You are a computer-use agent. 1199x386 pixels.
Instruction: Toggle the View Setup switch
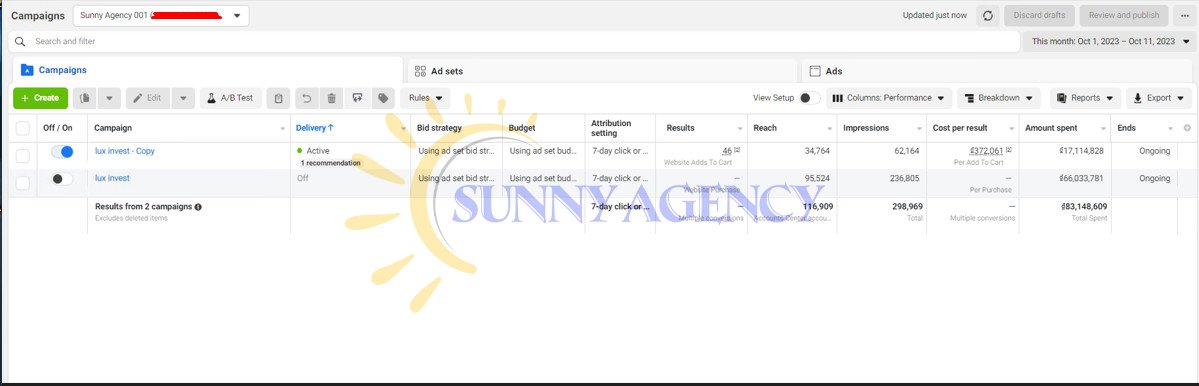coord(809,98)
